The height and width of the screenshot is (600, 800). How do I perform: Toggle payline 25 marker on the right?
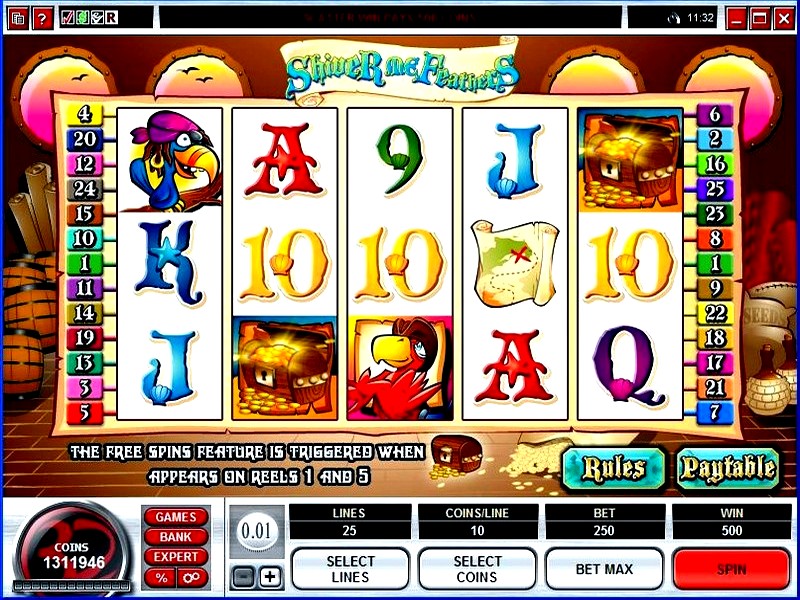(x=715, y=188)
